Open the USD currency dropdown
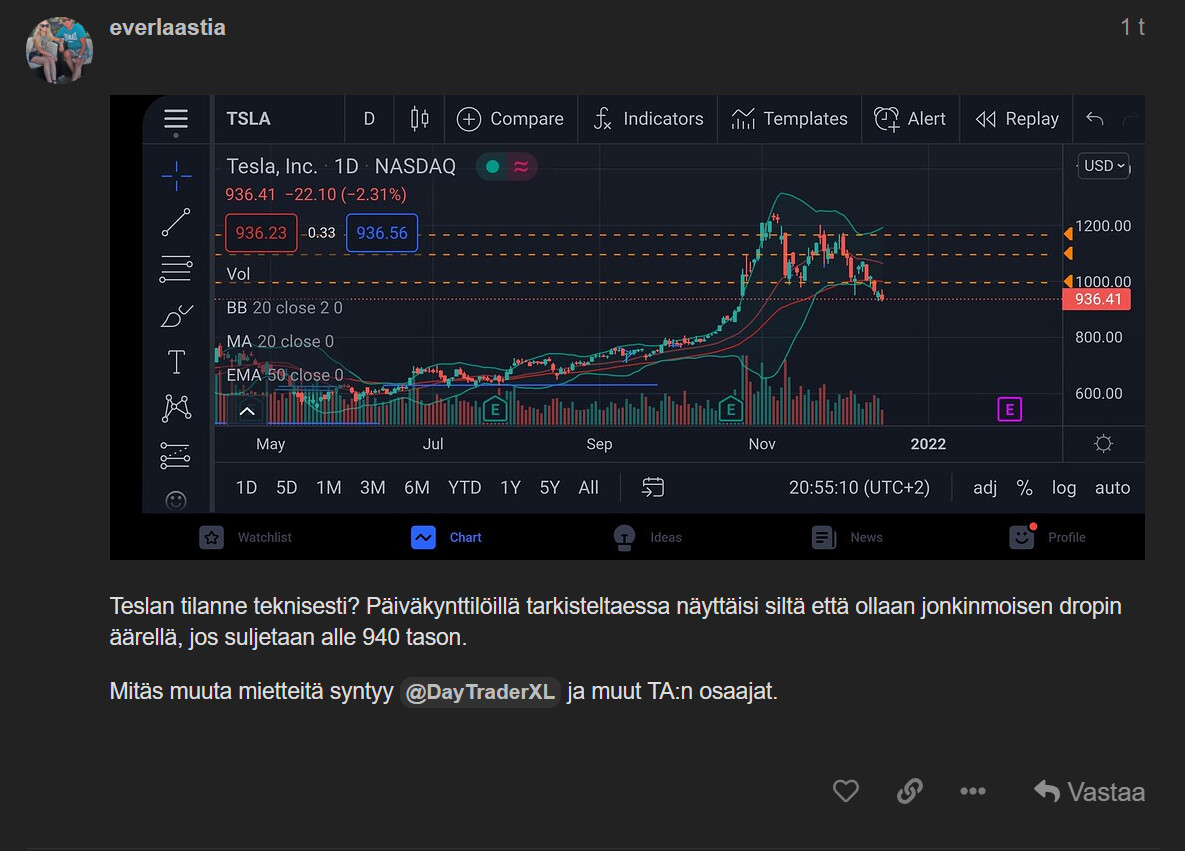This screenshot has width=1185, height=851. click(1104, 166)
